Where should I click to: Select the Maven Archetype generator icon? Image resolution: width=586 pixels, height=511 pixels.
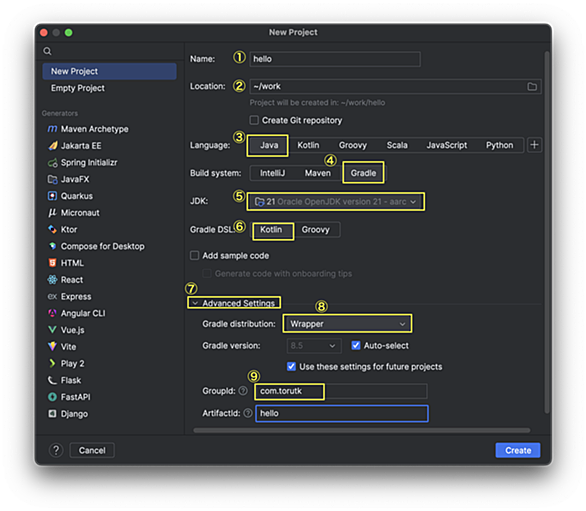pyautogui.click(x=52, y=129)
